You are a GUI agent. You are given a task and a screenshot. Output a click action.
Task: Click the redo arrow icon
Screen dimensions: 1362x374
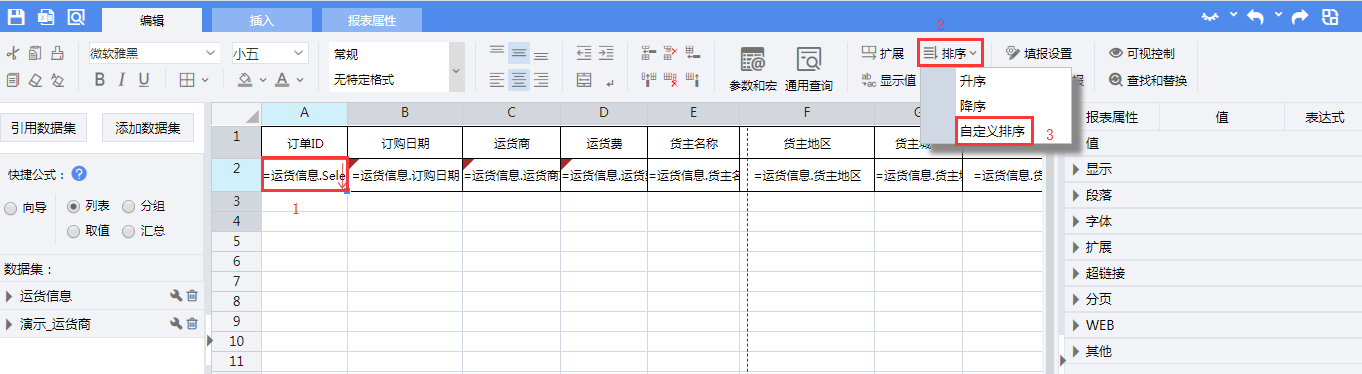coord(1299,17)
